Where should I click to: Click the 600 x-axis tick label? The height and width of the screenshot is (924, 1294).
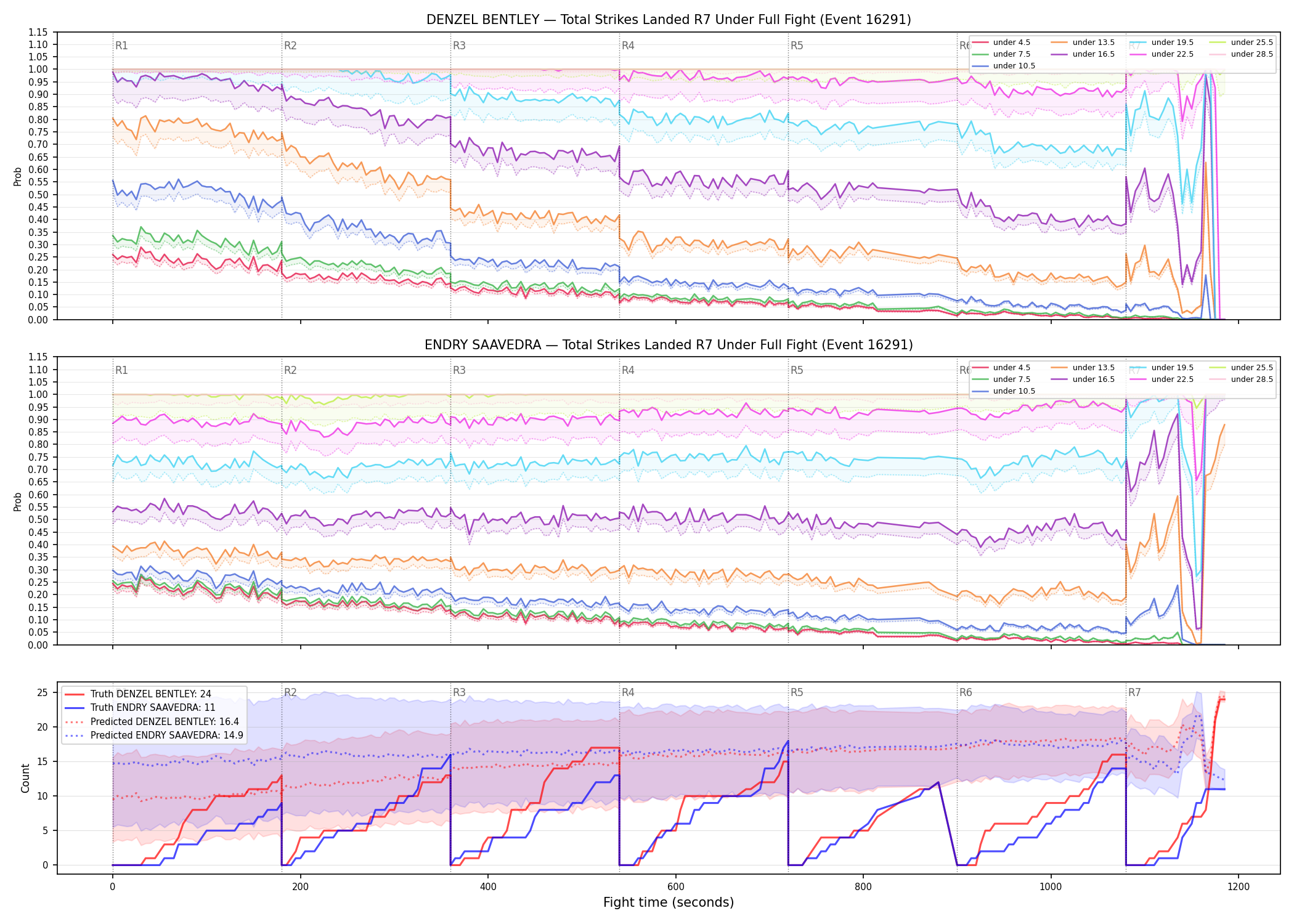676,887
